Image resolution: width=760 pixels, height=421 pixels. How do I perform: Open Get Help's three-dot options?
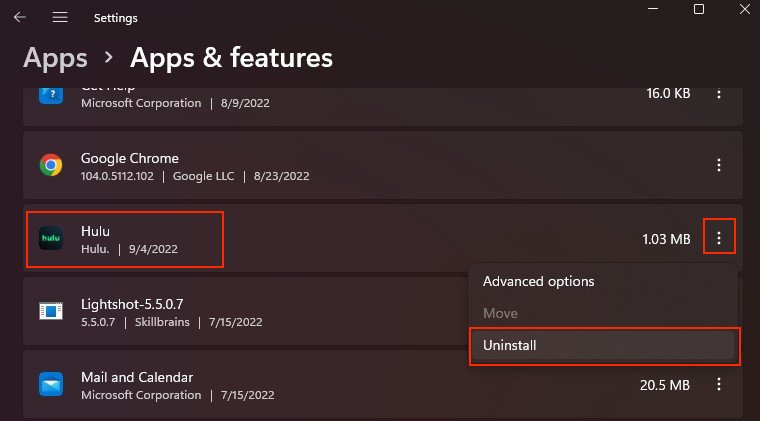click(x=719, y=94)
